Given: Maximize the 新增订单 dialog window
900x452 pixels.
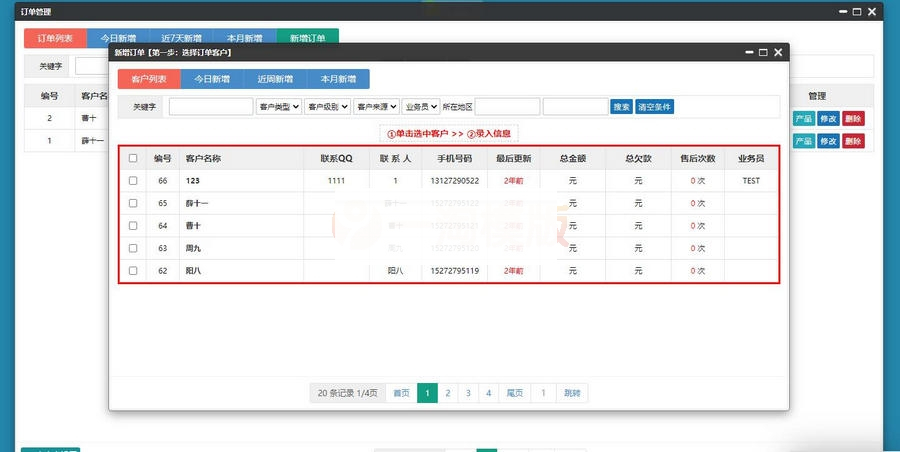Looking at the screenshot, I should [762, 52].
